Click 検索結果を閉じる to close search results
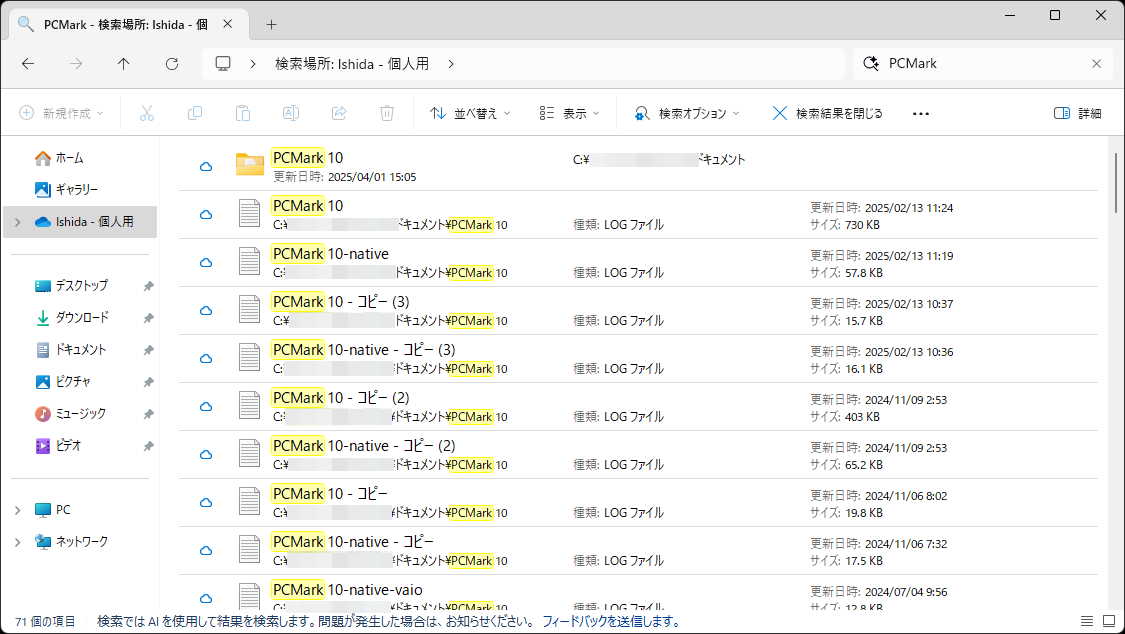The image size is (1125, 634). pos(830,113)
